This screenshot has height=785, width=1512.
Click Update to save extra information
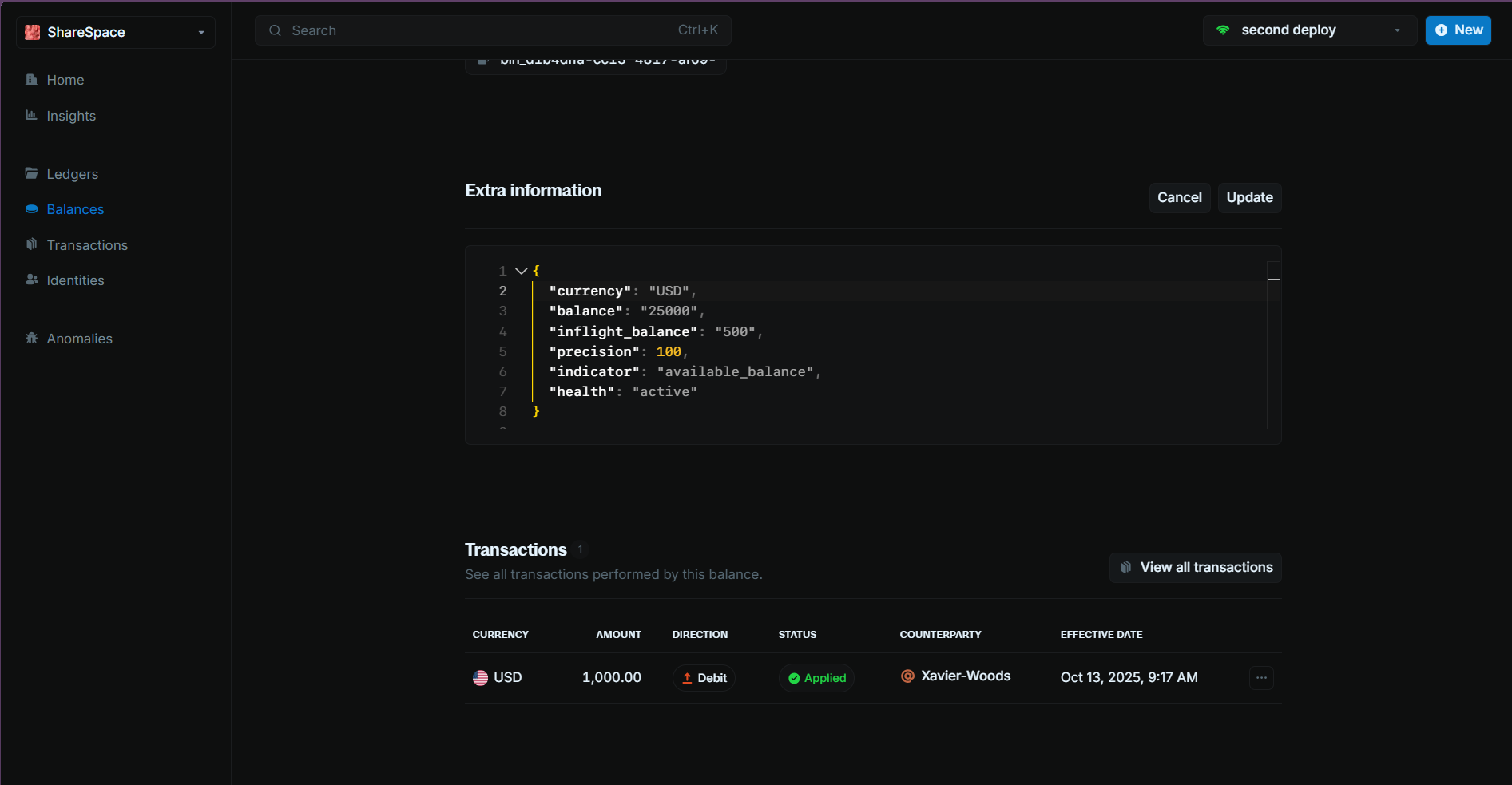pos(1248,197)
